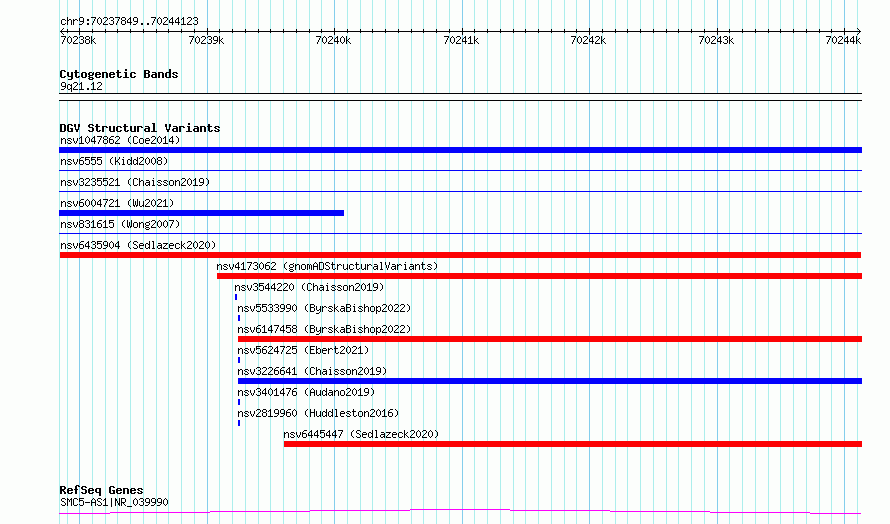The width and height of the screenshot is (890, 524).
Task: Open the nsv6435904 (Sedlazeck2020) variant label
Action: (x=138, y=245)
